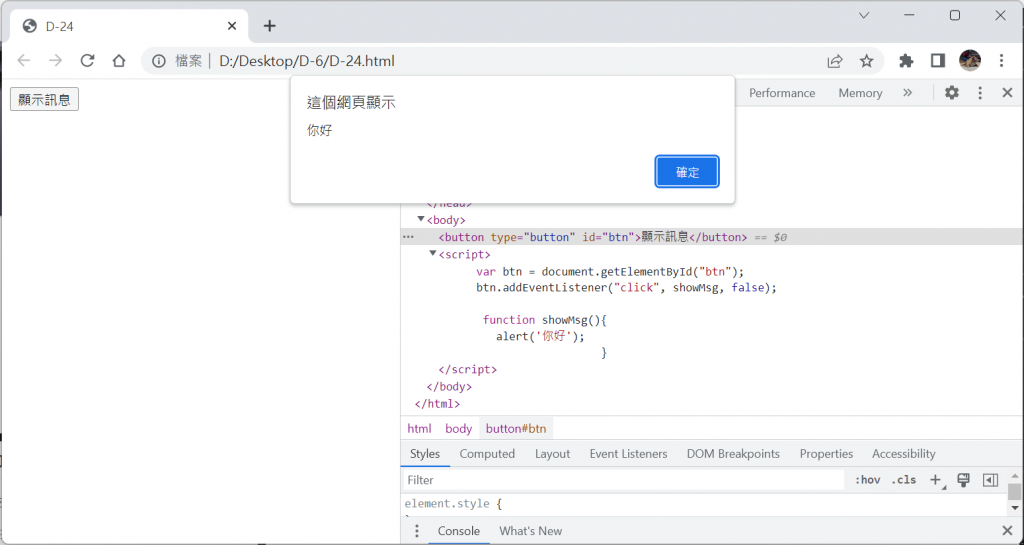Open DevTools settings gear
The image size is (1024, 545).
coord(952,93)
